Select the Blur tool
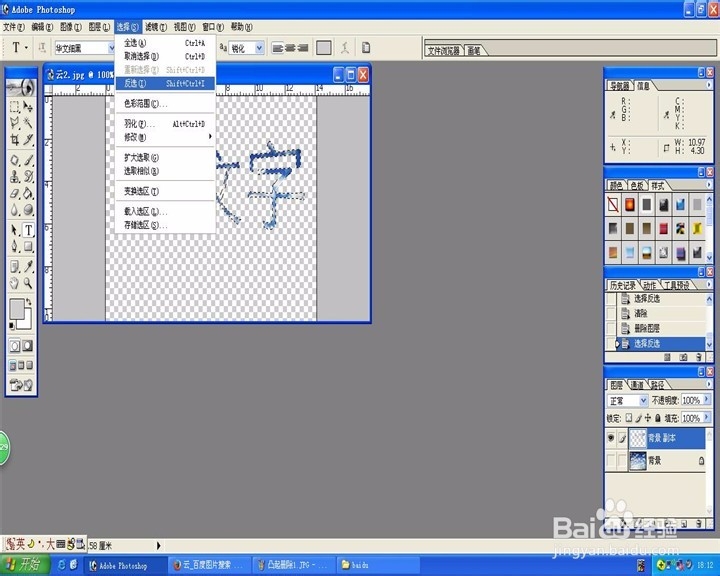Image resolution: width=720 pixels, height=576 pixels. (15, 209)
